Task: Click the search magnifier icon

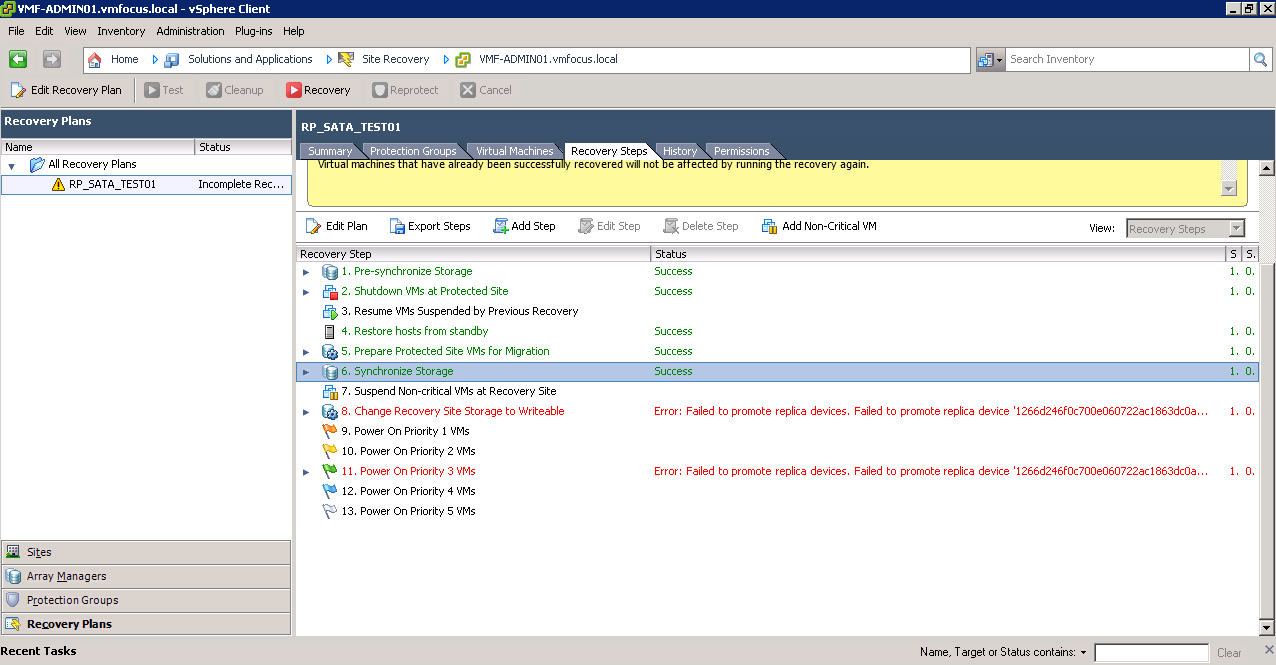Action: pos(1260,60)
